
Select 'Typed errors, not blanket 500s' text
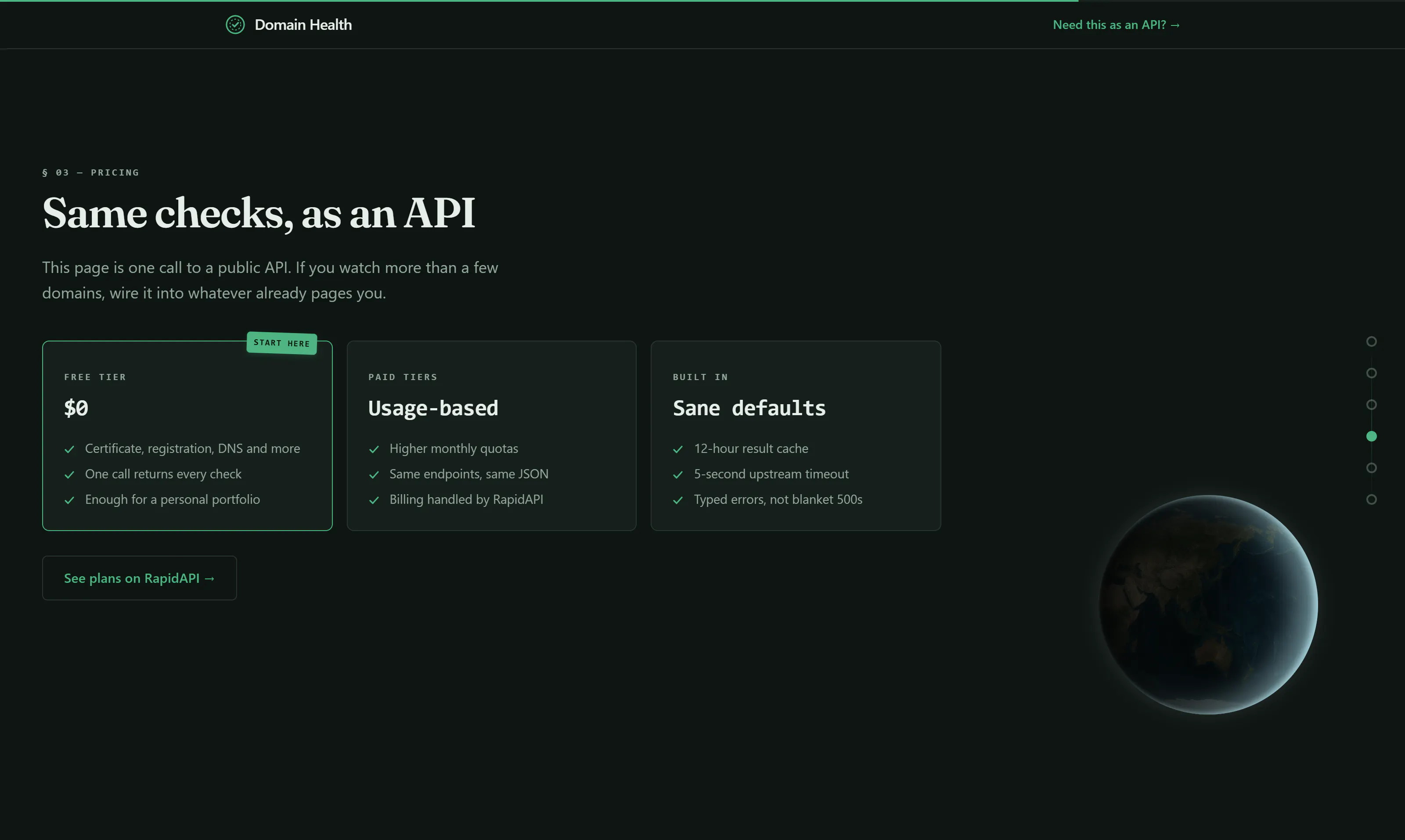tap(778, 500)
